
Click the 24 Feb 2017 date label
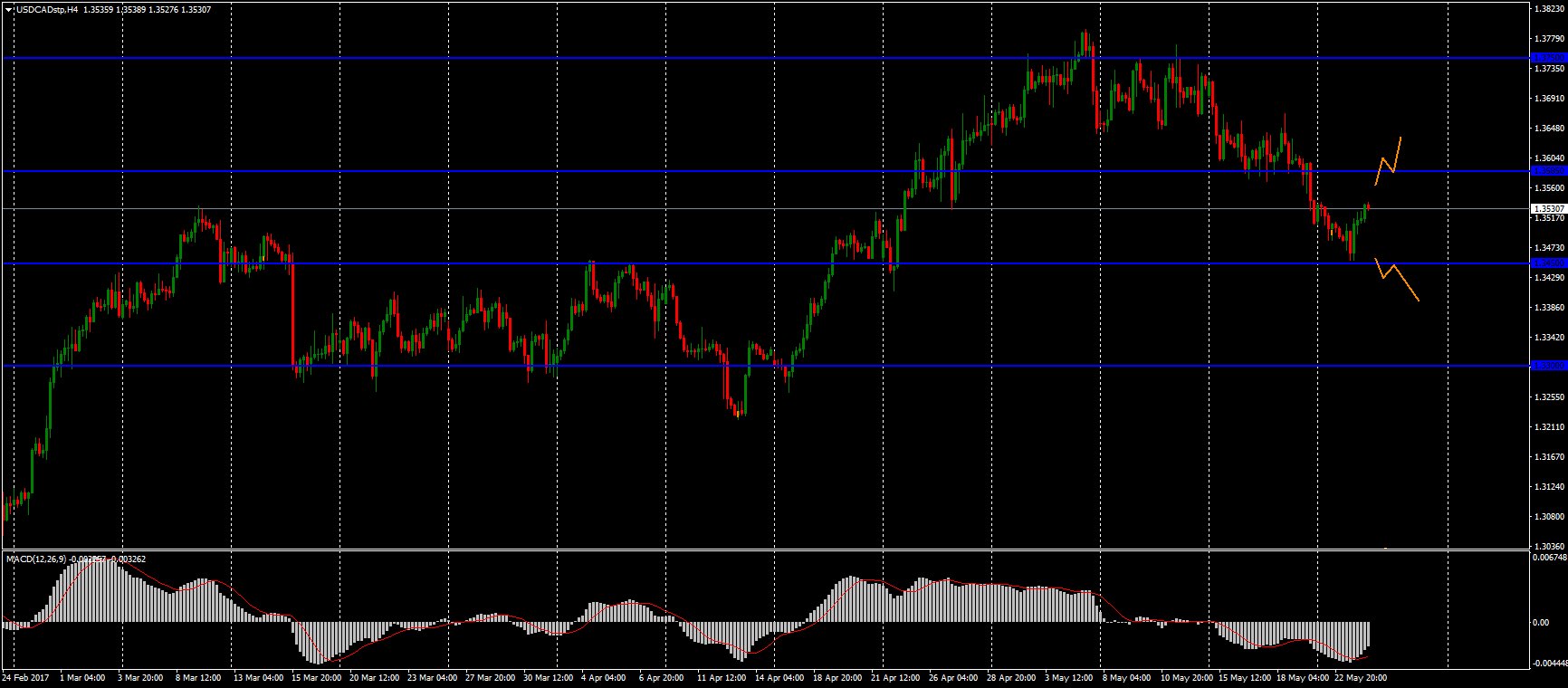(x=26, y=677)
